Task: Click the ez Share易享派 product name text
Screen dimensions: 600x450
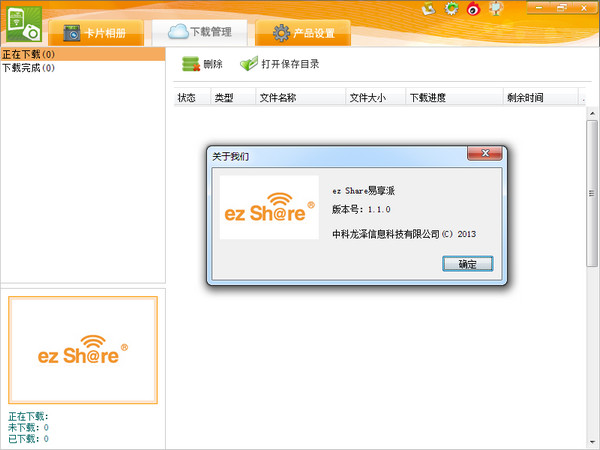Action: coord(364,191)
